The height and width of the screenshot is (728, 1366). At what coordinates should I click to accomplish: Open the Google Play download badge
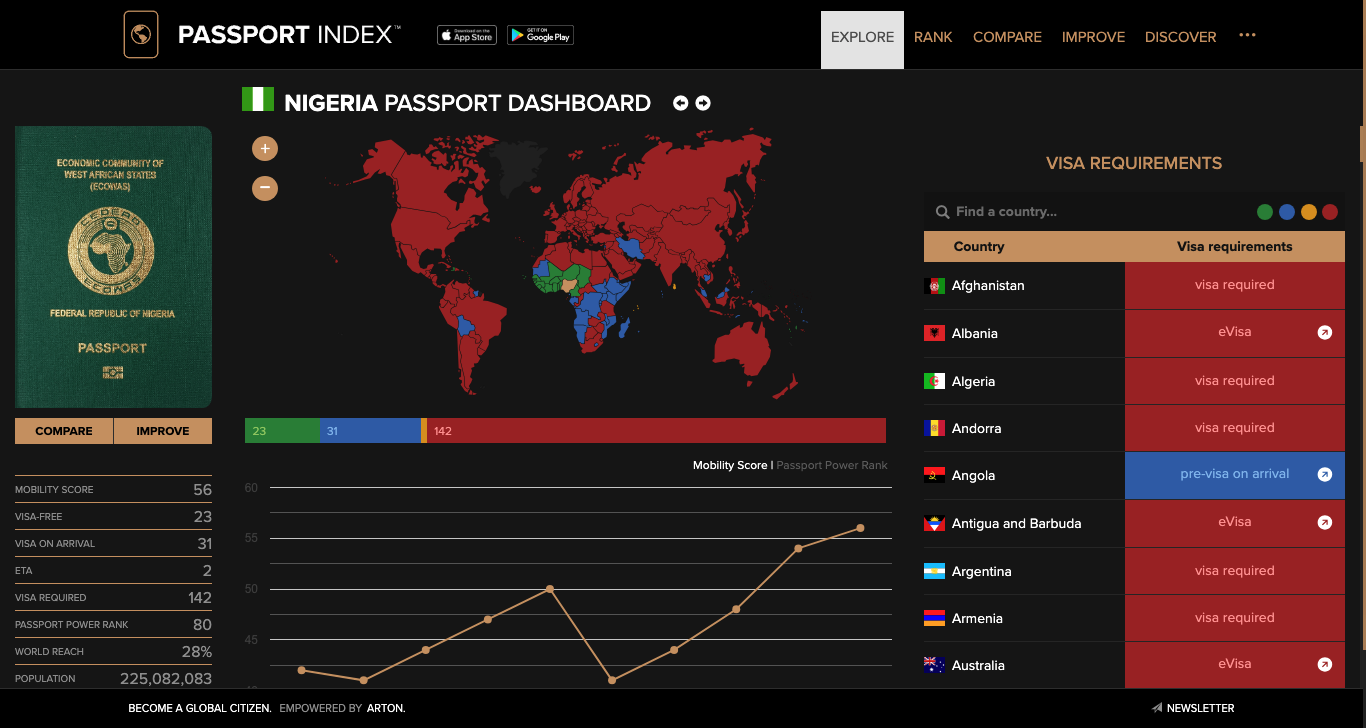click(540, 35)
